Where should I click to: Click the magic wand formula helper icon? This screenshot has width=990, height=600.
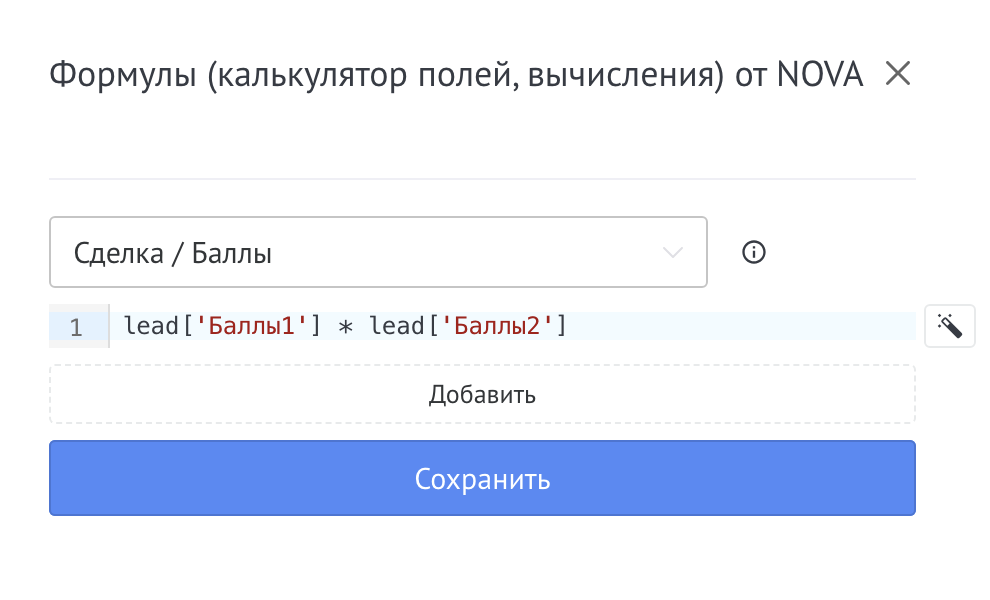pos(949,326)
